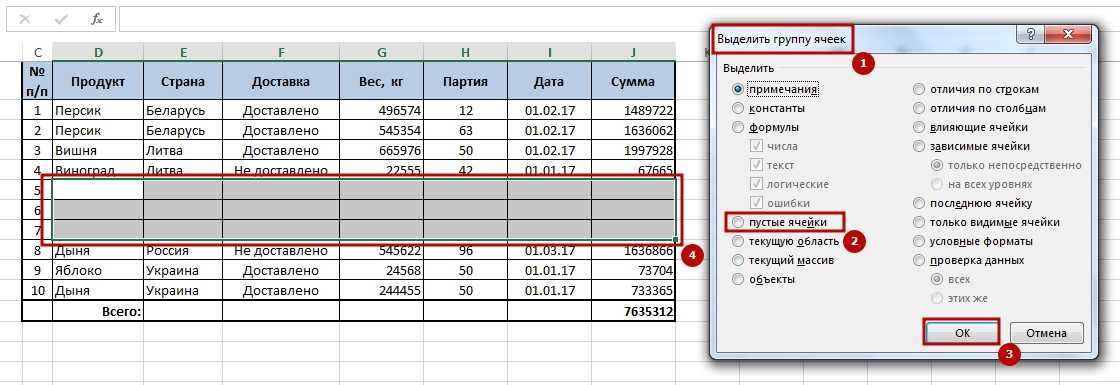1120x385 pixels.
Task: Select column H header
Action: pos(466,52)
